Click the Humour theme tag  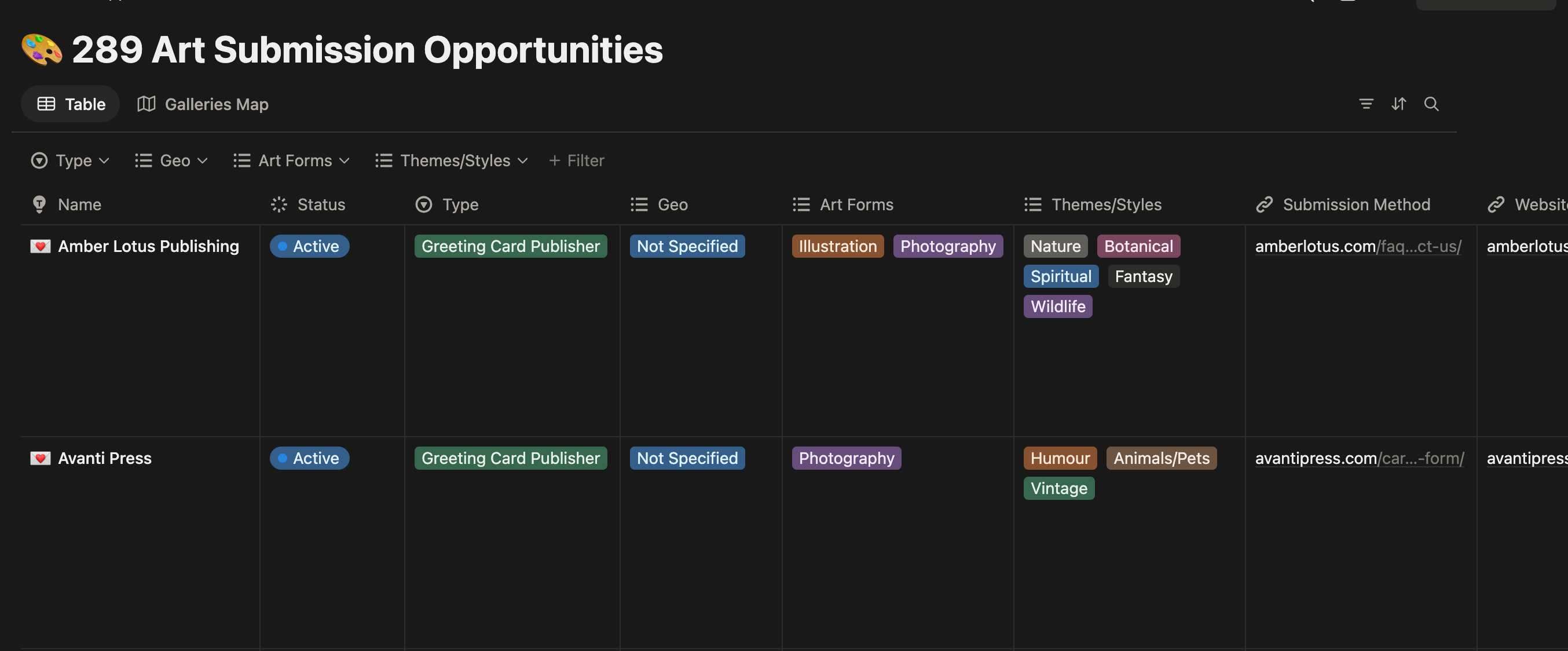tap(1060, 458)
